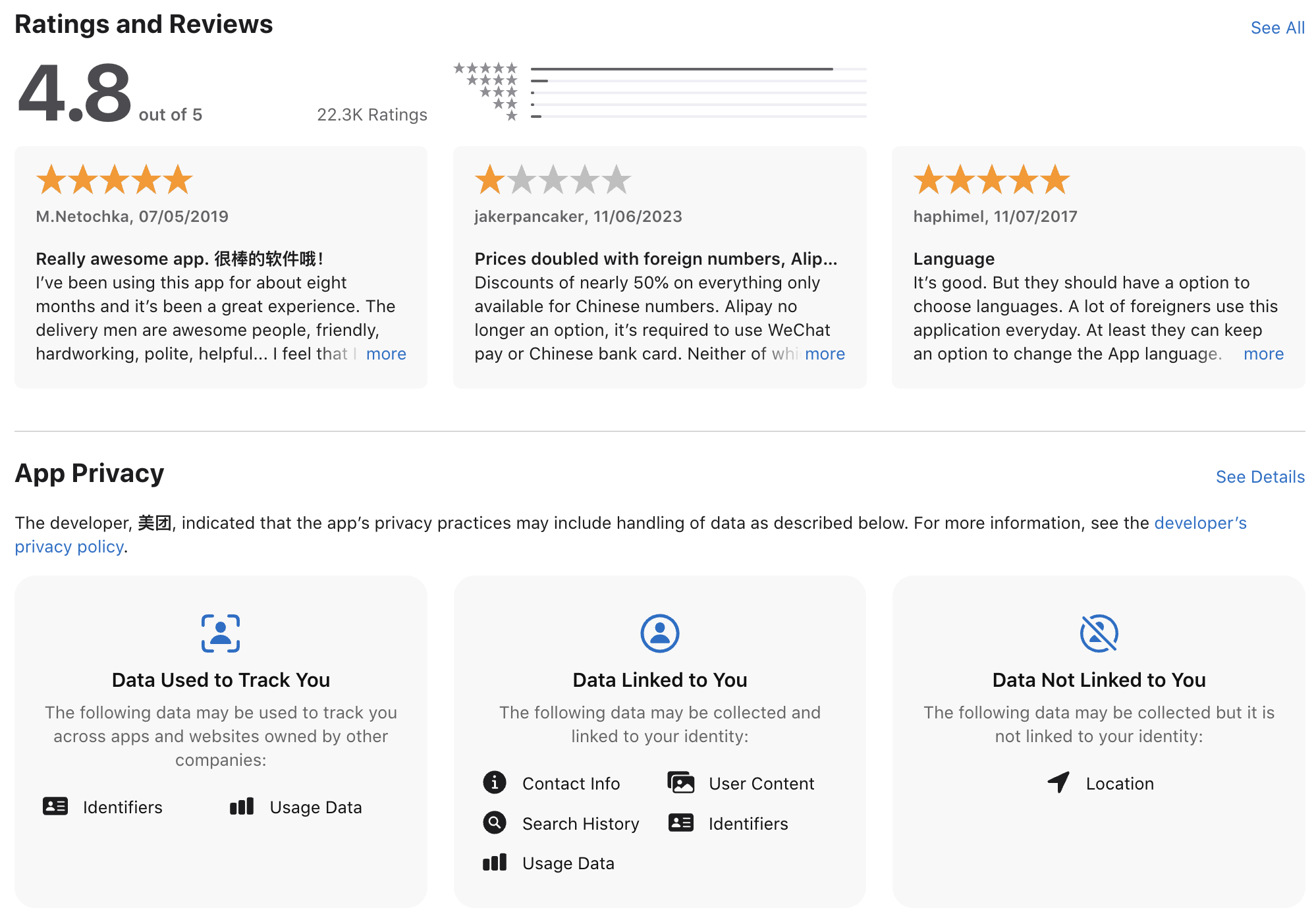Expand jakerpancaker's review with more
This screenshot has width=1316, height=914.
(x=825, y=354)
